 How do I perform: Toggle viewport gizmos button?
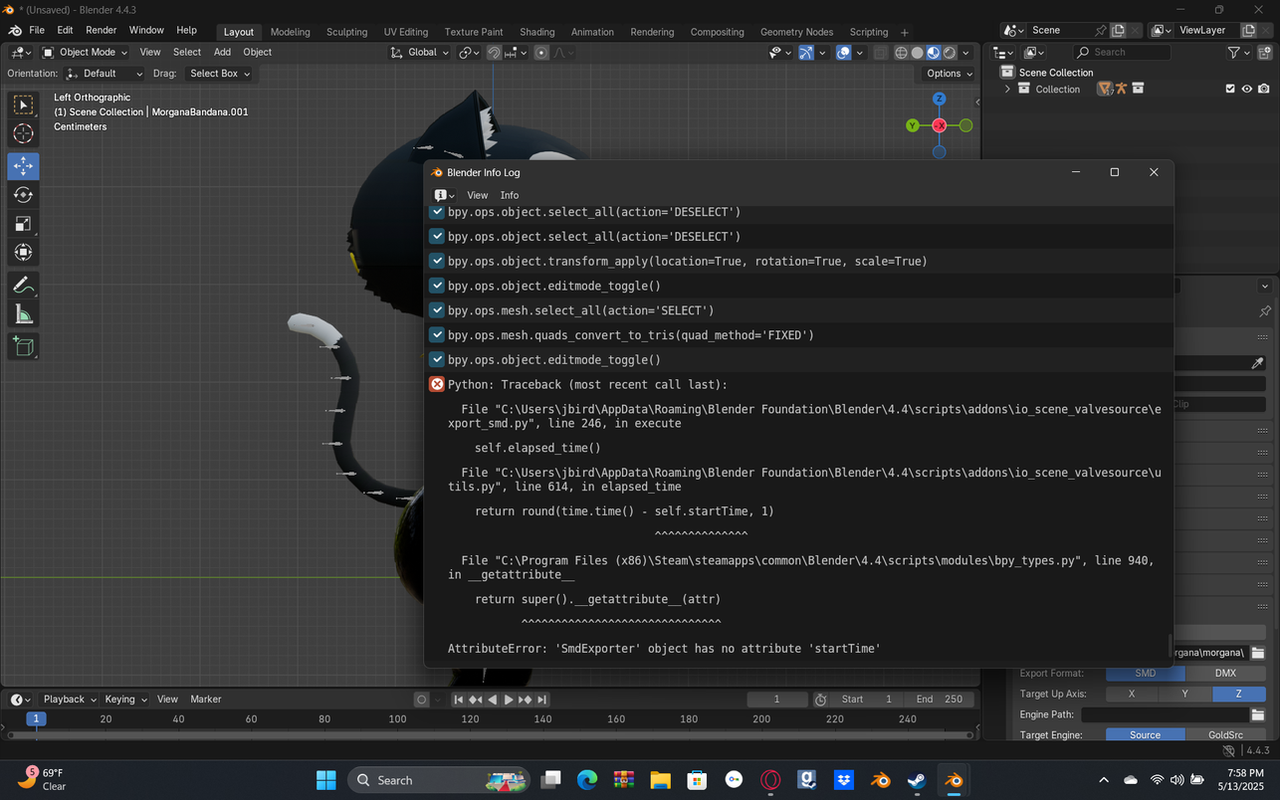[806, 52]
